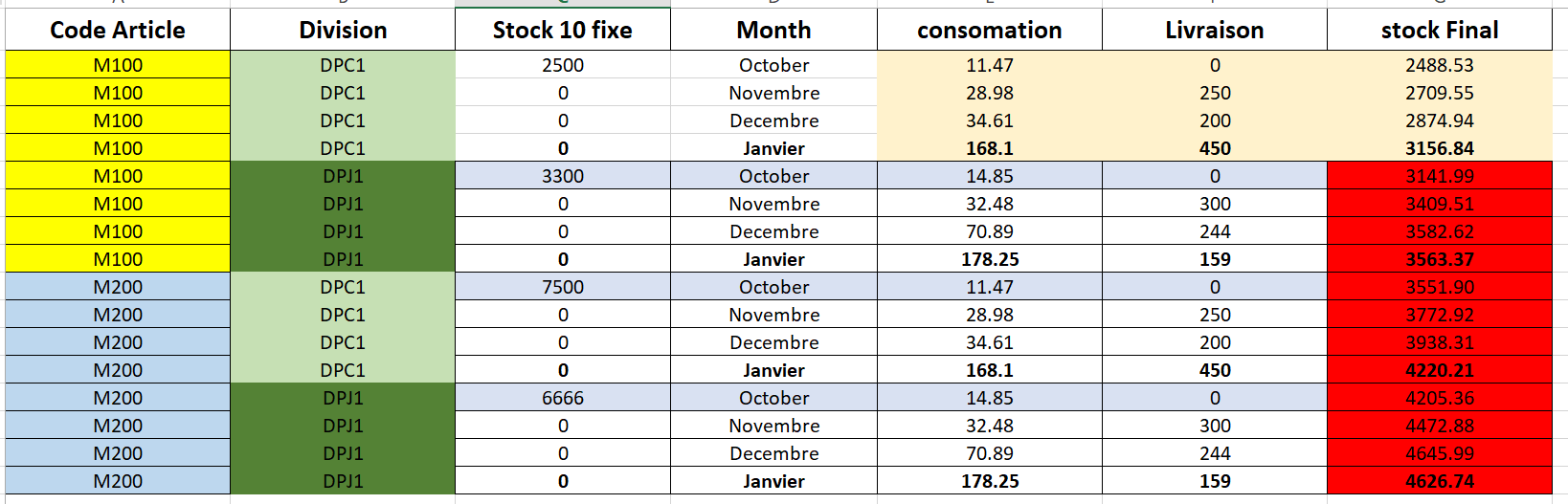This screenshot has width=1568, height=504.
Task: Click the stock cell showing 7500
Action: (x=562, y=287)
